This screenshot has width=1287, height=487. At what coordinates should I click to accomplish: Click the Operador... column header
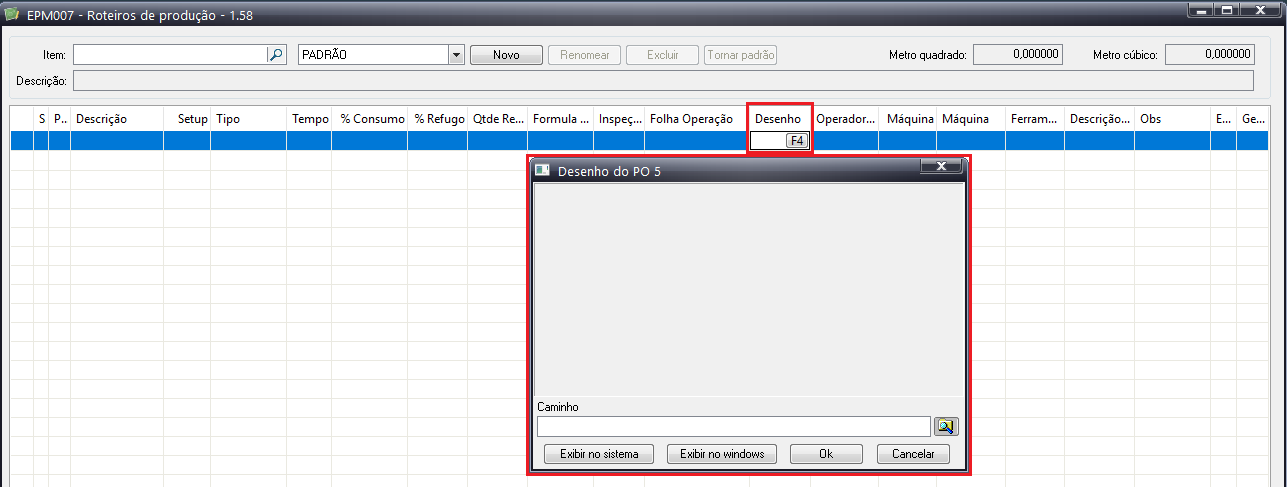(845, 119)
